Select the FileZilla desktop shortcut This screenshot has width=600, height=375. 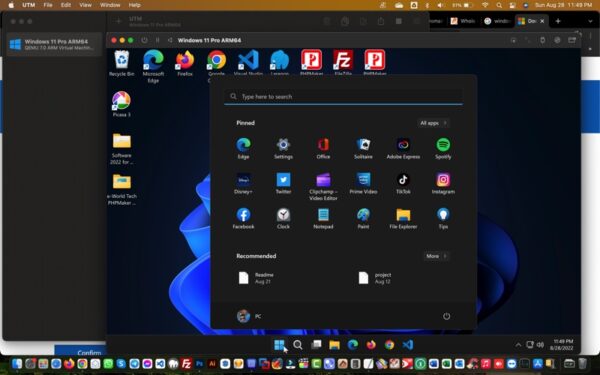tap(343, 62)
